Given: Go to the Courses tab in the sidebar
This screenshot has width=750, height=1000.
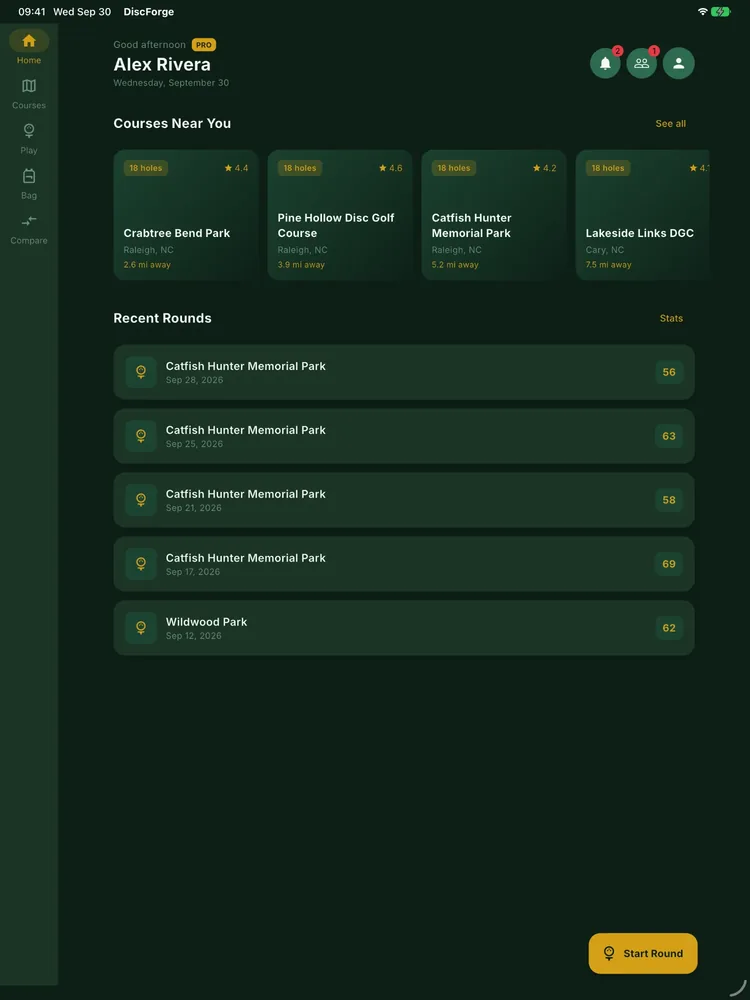Looking at the screenshot, I should [x=29, y=93].
